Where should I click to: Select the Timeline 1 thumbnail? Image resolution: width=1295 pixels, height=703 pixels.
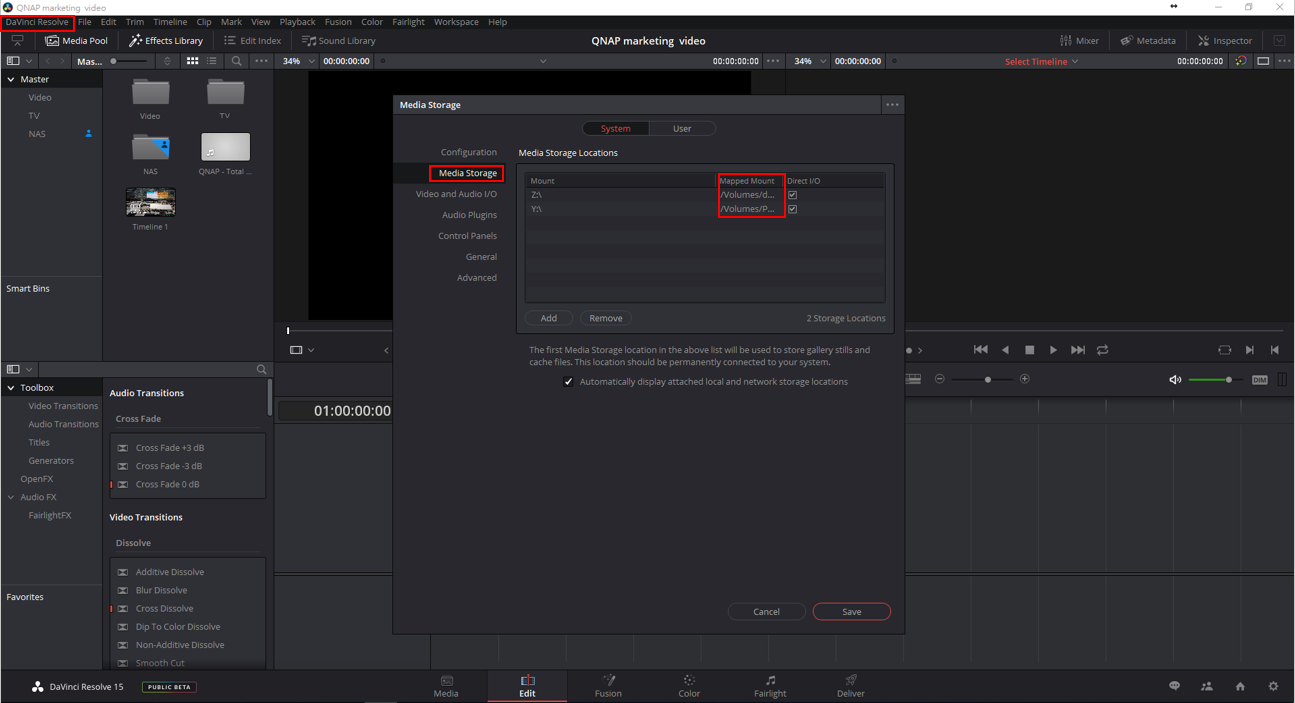point(151,202)
